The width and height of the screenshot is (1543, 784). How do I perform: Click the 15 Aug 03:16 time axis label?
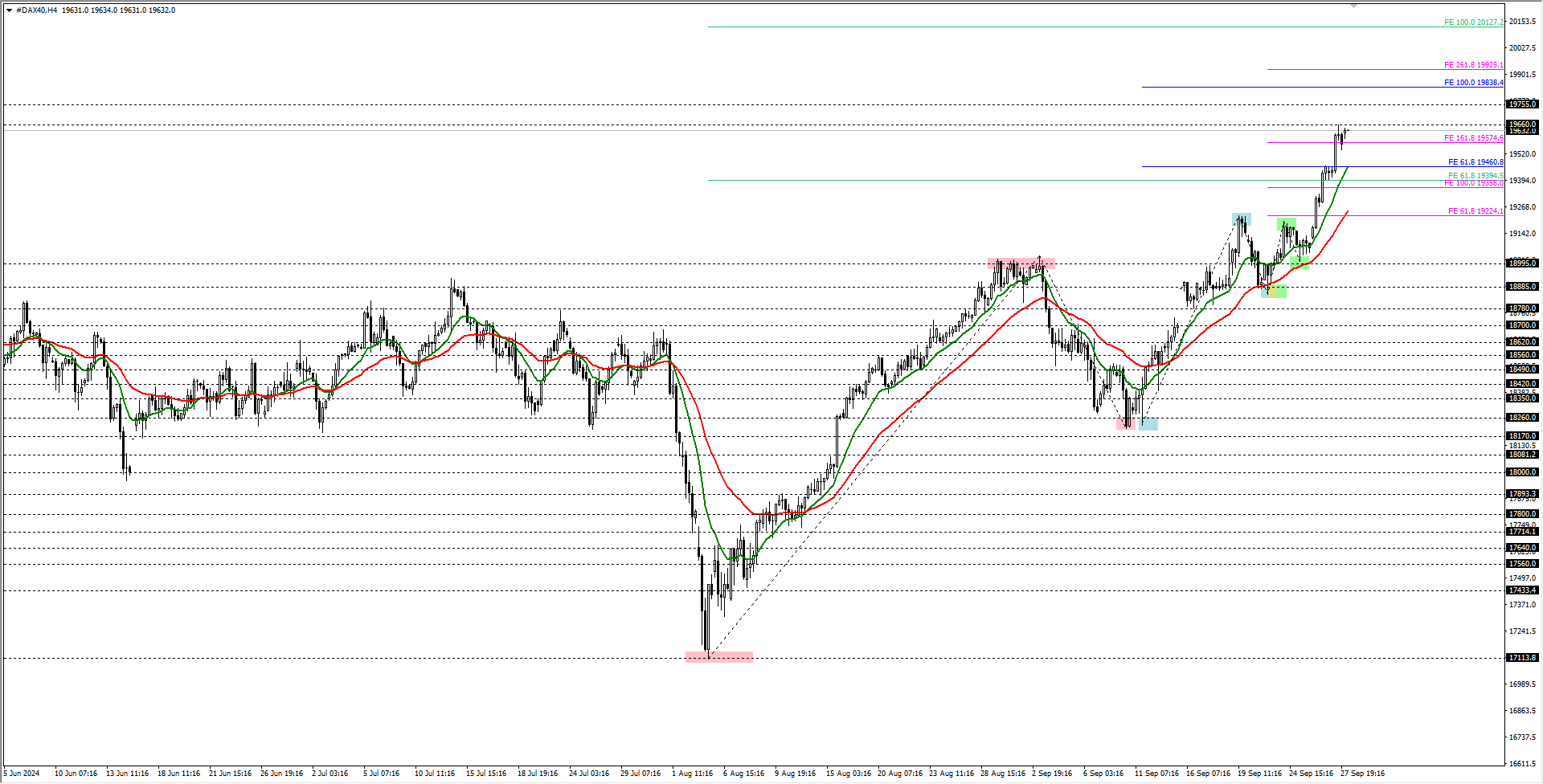(x=849, y=774)
